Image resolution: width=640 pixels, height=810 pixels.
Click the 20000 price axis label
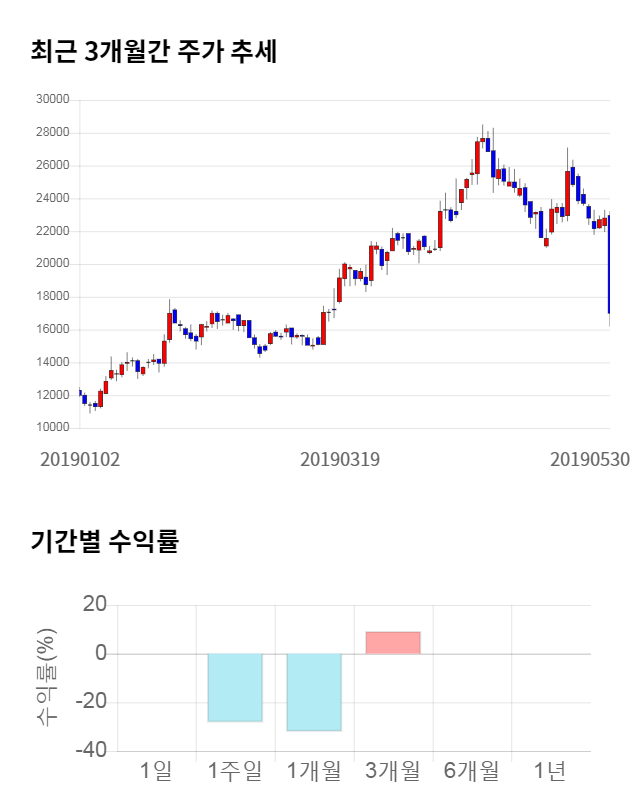tap(52, 264)
